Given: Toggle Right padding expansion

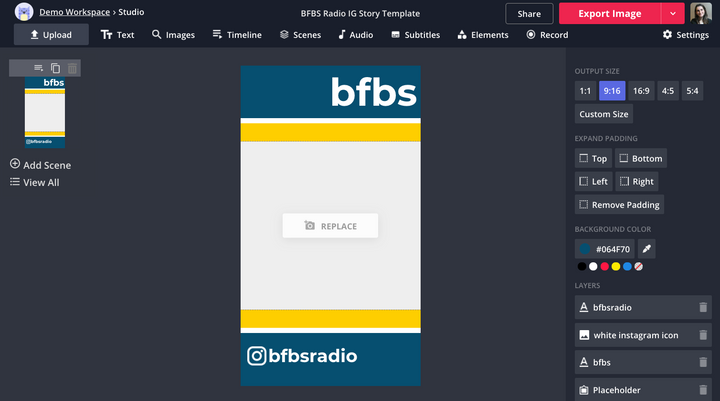Looking at the screenshot, I should click(x=636, y=181).
